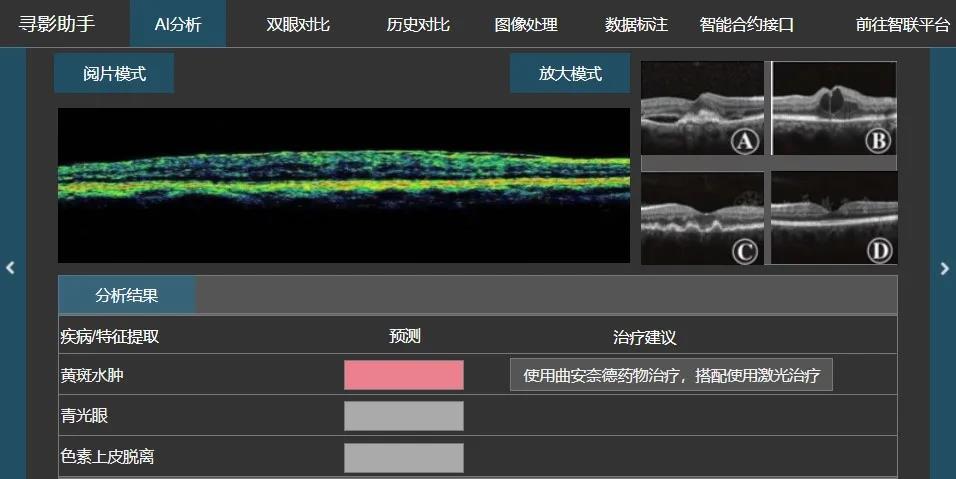Activate 放大模式 zoom mode
Image resolution: width=956 pixels, height=479 pixels.
[570, 74]
